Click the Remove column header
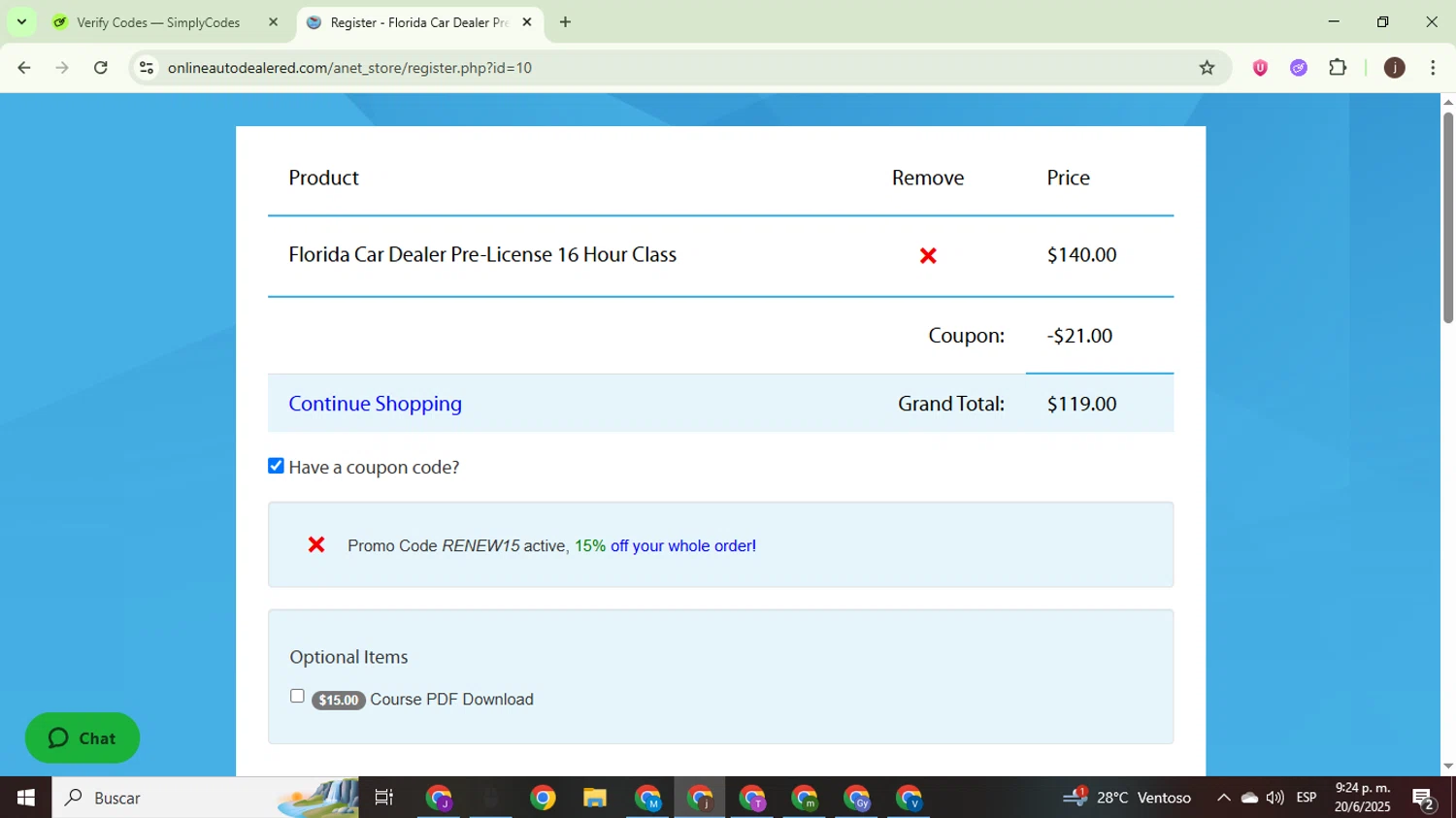 tap(928, 178)
